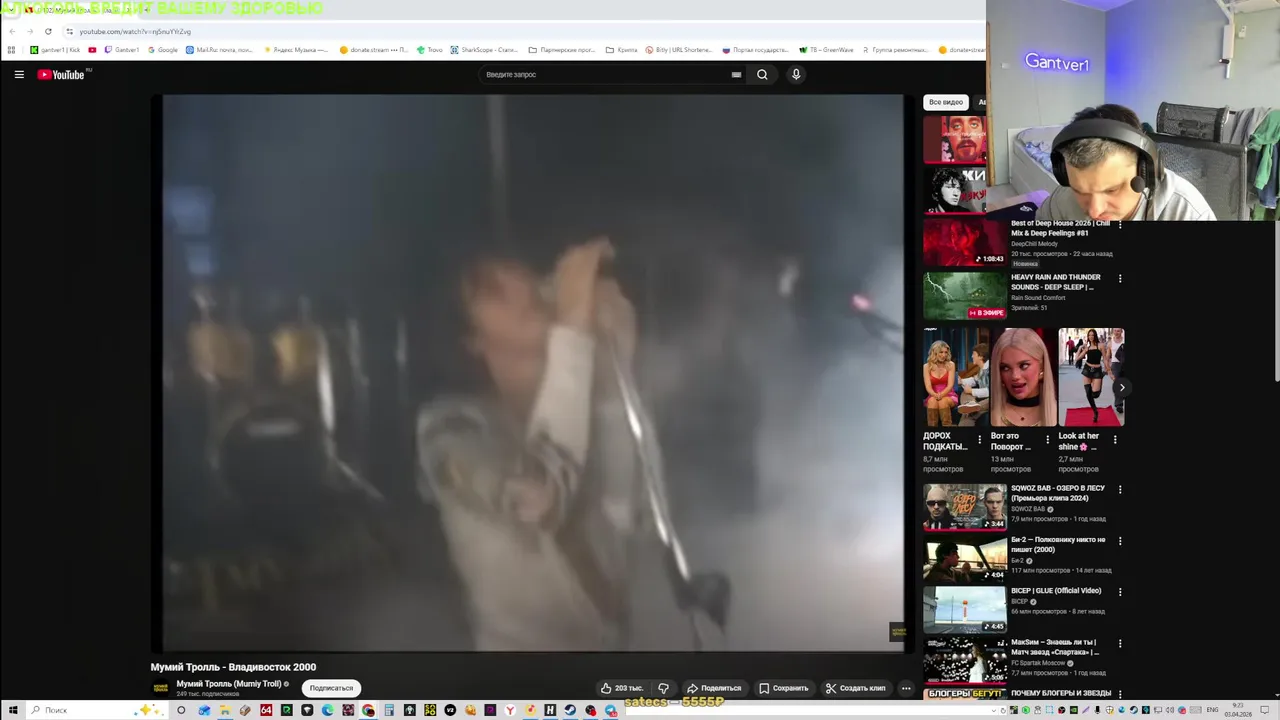
Task: Open the Крипта bookmarks folder
Action: point(622,50)
